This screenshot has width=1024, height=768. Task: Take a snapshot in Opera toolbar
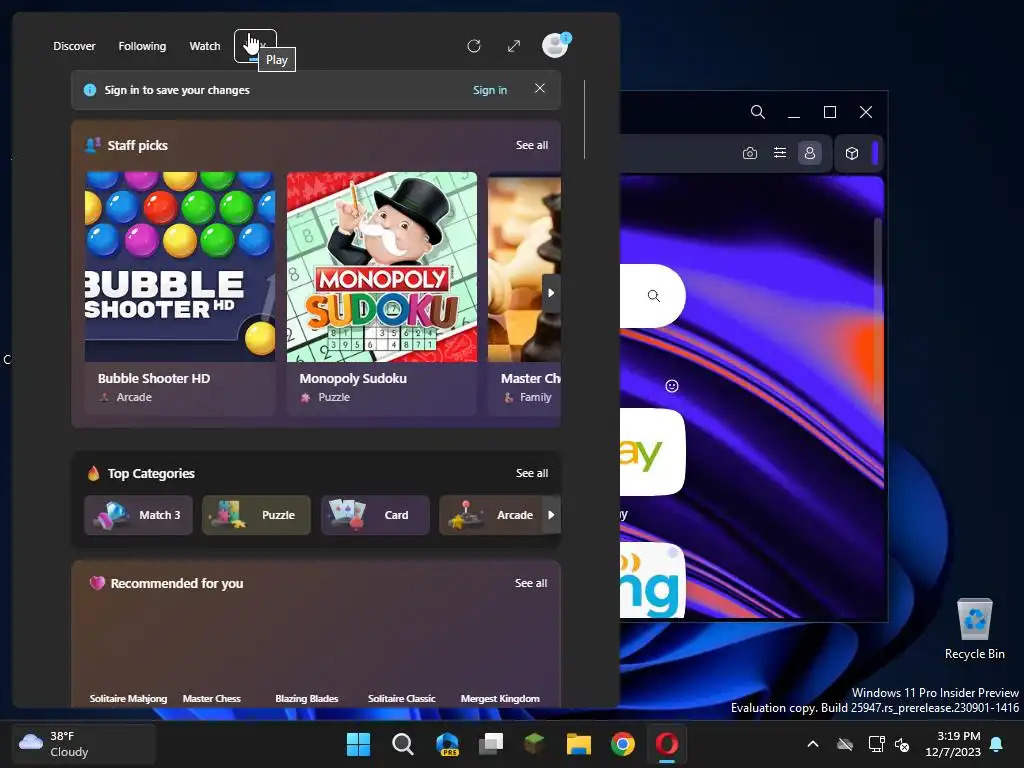click(750, 153)
